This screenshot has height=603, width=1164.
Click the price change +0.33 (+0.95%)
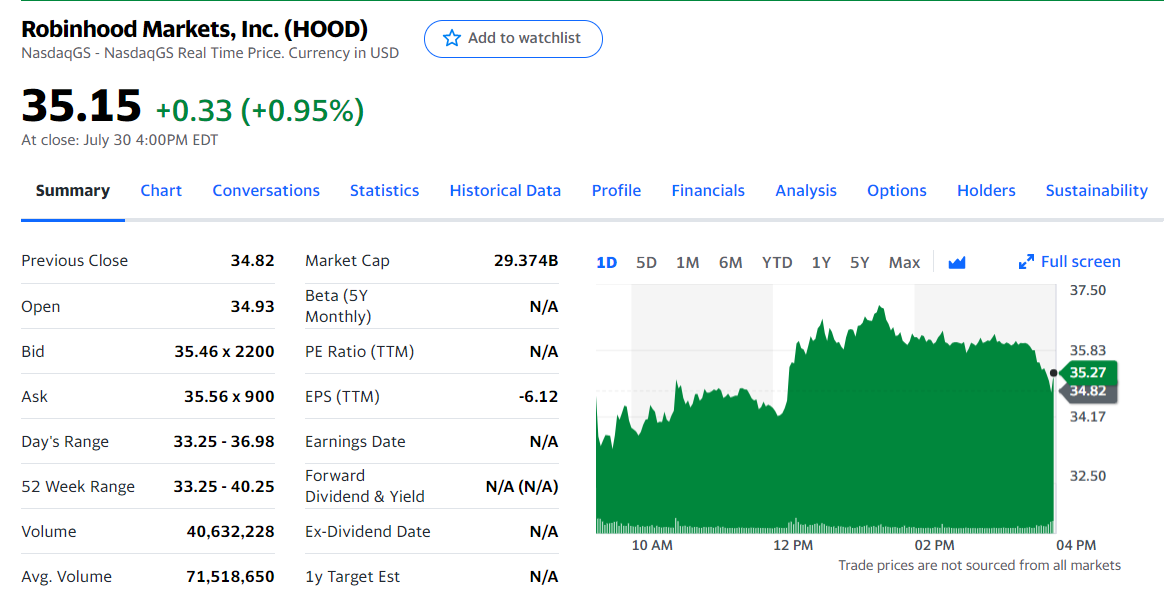tap(260, 110)
